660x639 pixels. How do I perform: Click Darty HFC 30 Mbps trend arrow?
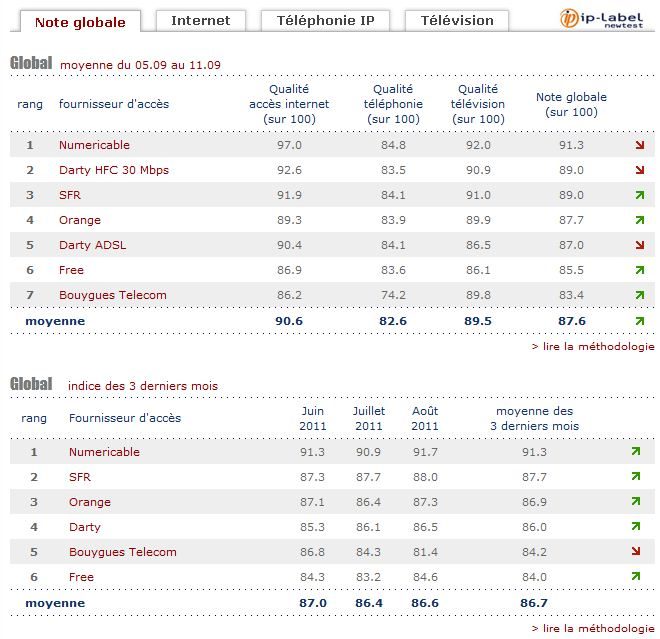click(639, 170)
